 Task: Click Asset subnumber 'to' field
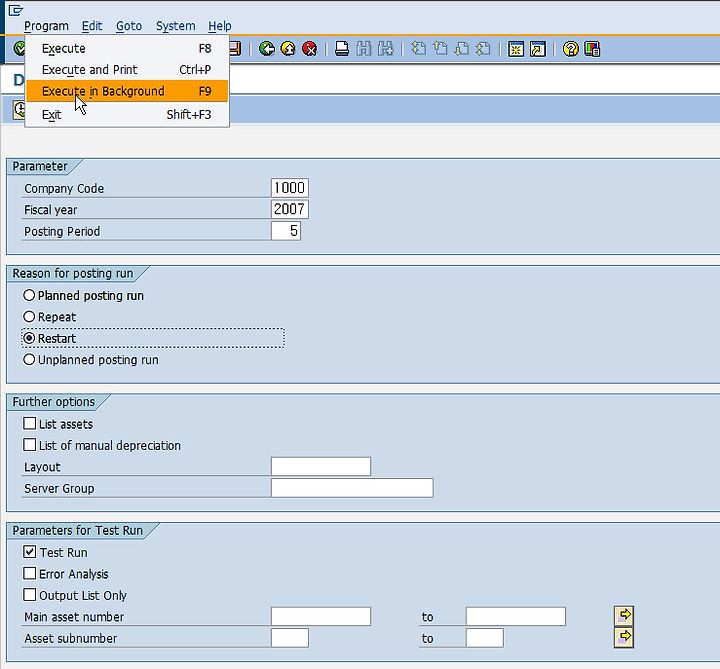(484, 638)
